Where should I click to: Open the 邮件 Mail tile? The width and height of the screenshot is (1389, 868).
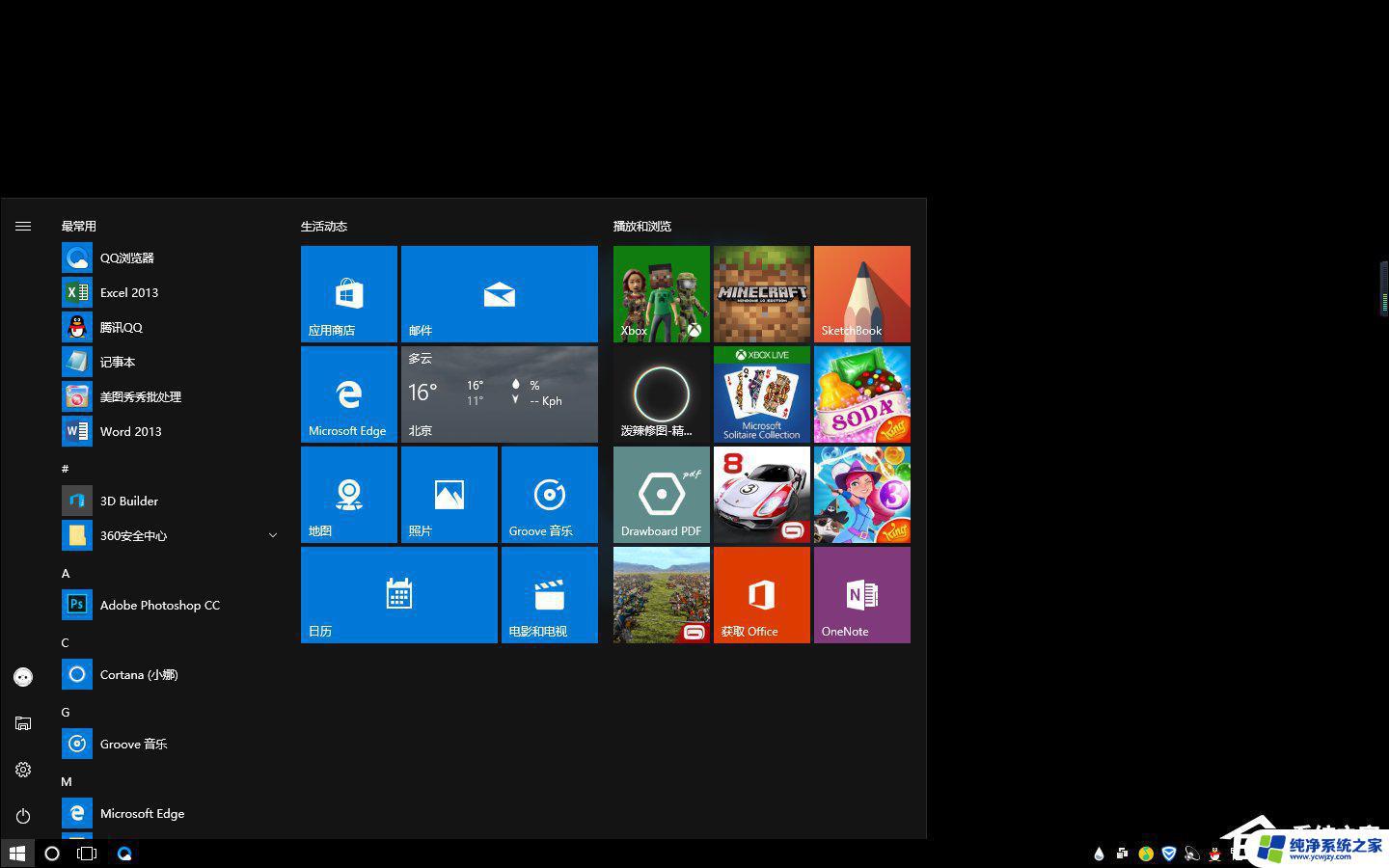[x=500, y=294]
